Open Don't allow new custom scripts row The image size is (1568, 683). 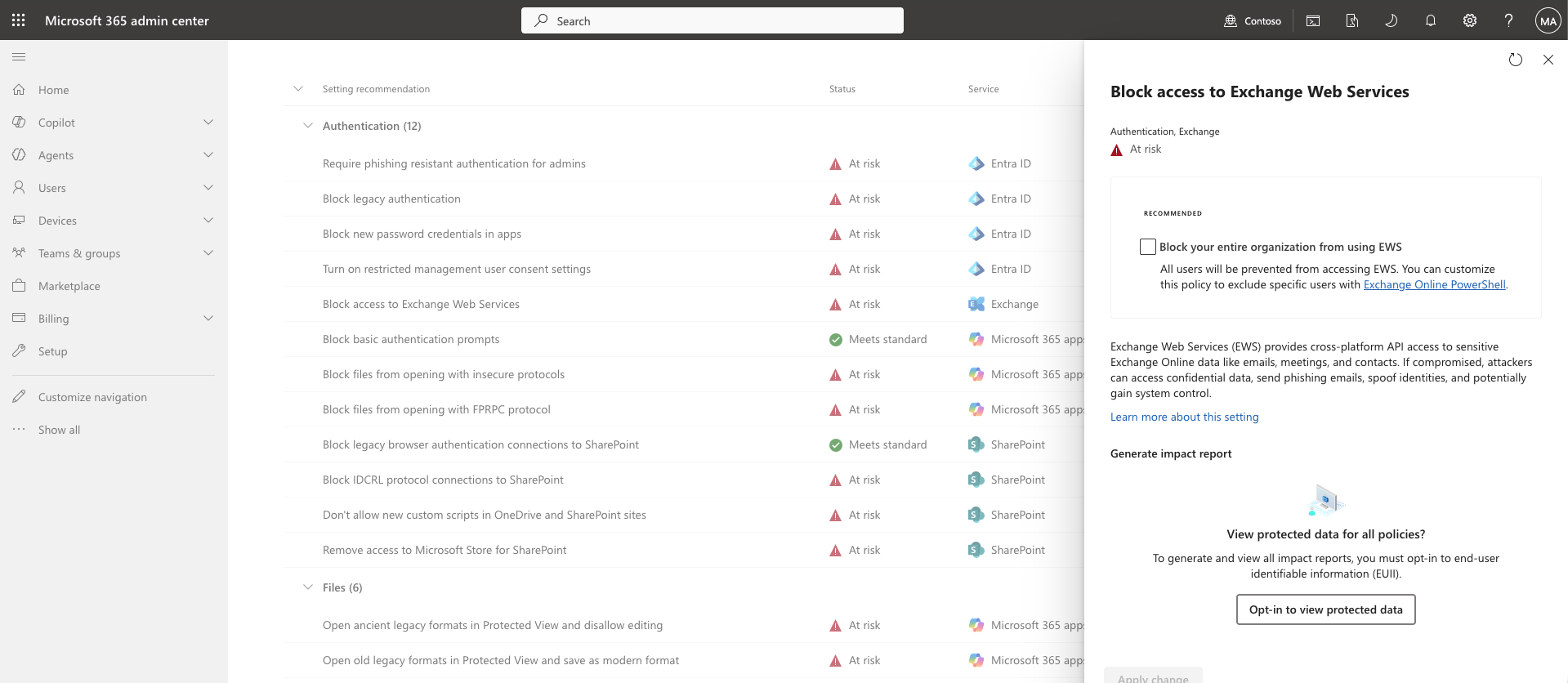(x=485, y=515)
